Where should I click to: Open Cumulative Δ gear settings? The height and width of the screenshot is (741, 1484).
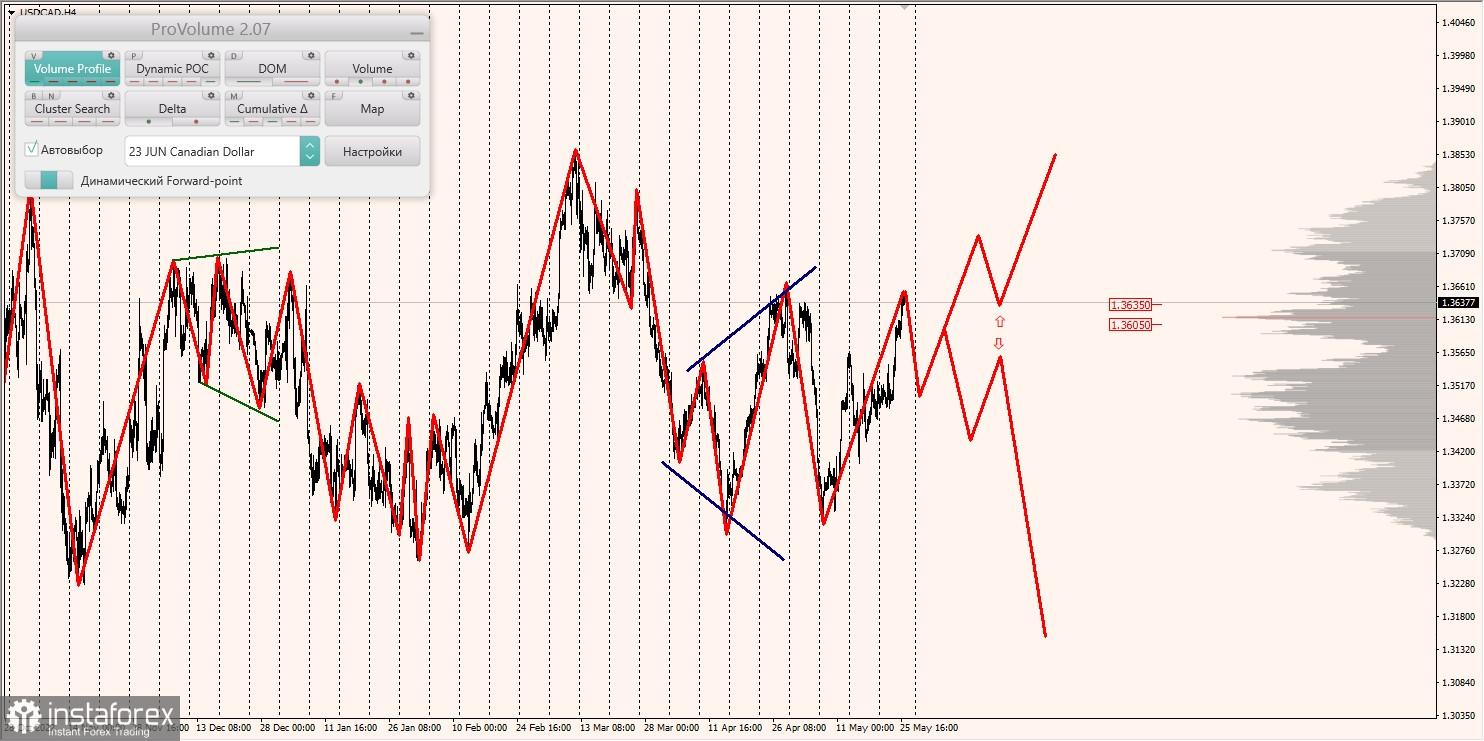(x=311, y=95)
